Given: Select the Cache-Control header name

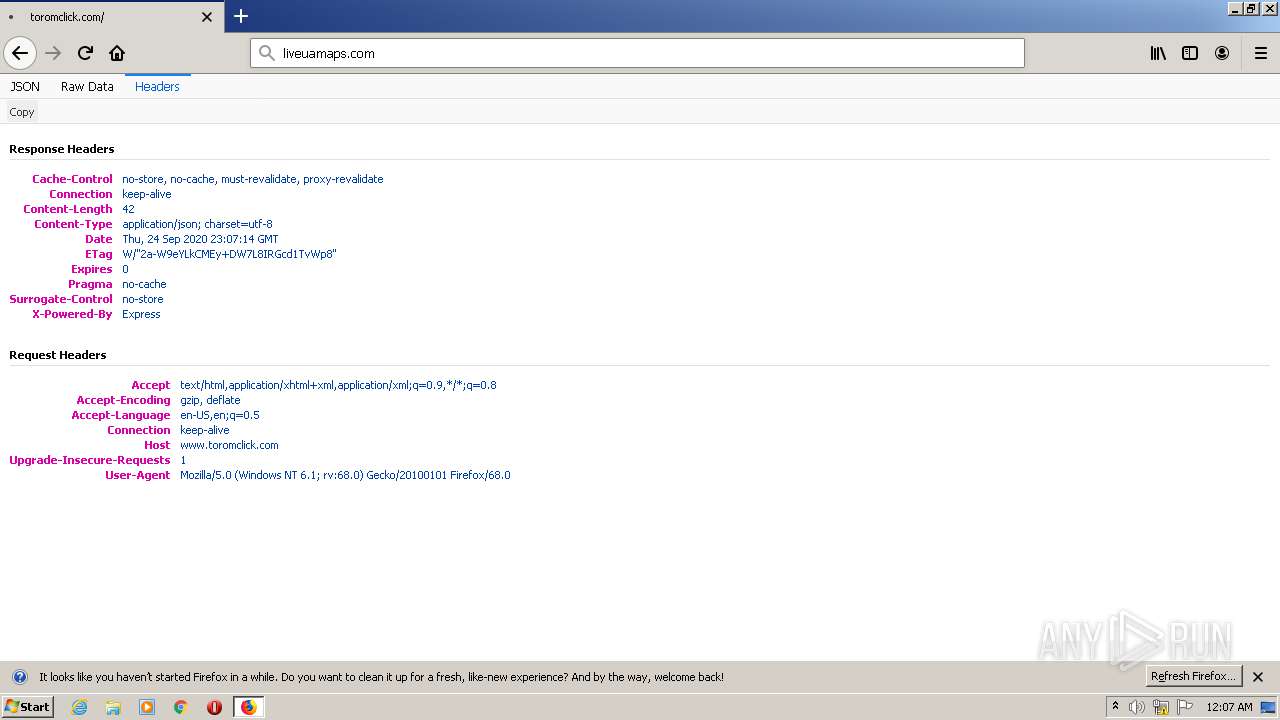Looking at the screenshot, I should tap(72, 179).
